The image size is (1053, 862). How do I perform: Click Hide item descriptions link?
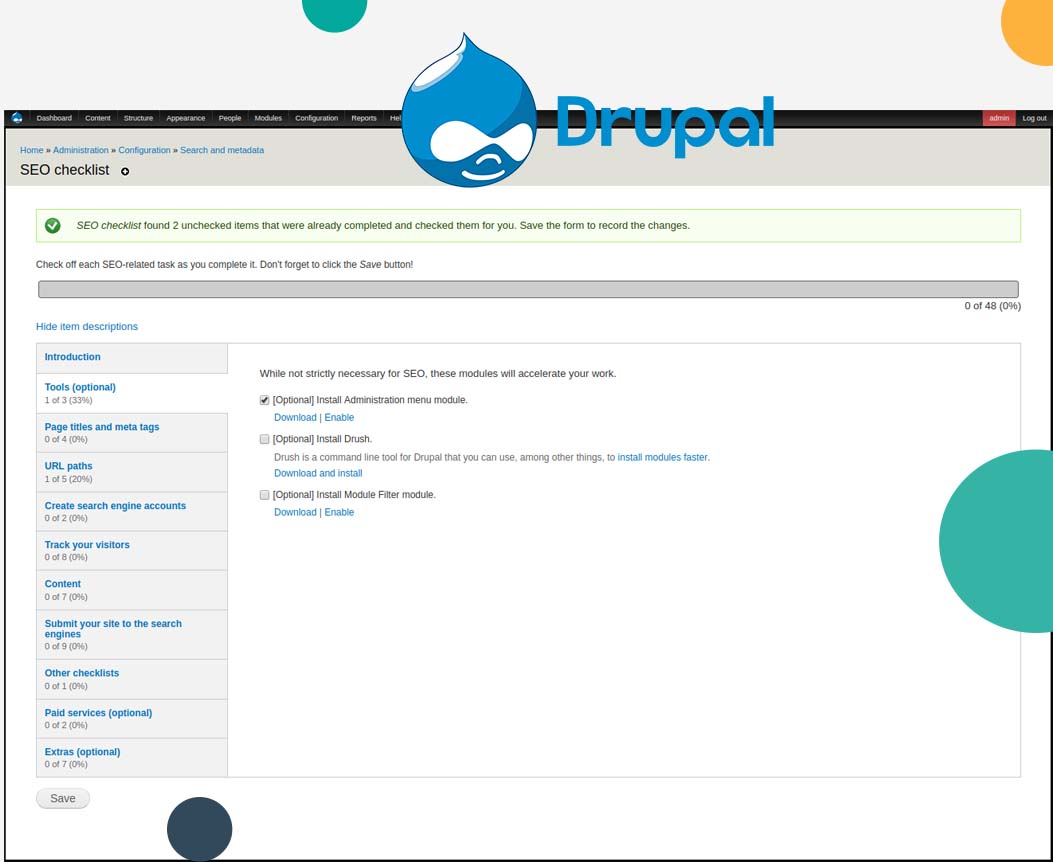click(x=87, y=326)
